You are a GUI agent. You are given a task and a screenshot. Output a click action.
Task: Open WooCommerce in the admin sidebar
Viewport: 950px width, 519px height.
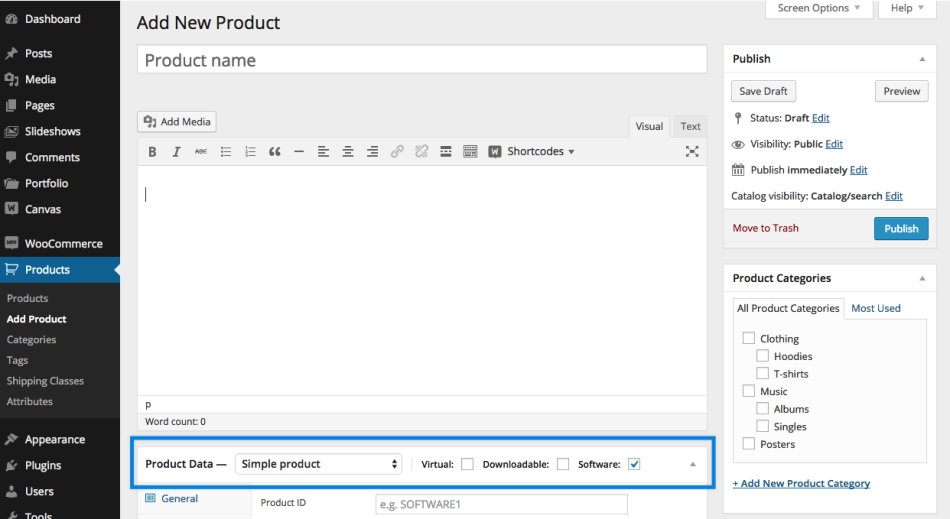pos(63,243)
